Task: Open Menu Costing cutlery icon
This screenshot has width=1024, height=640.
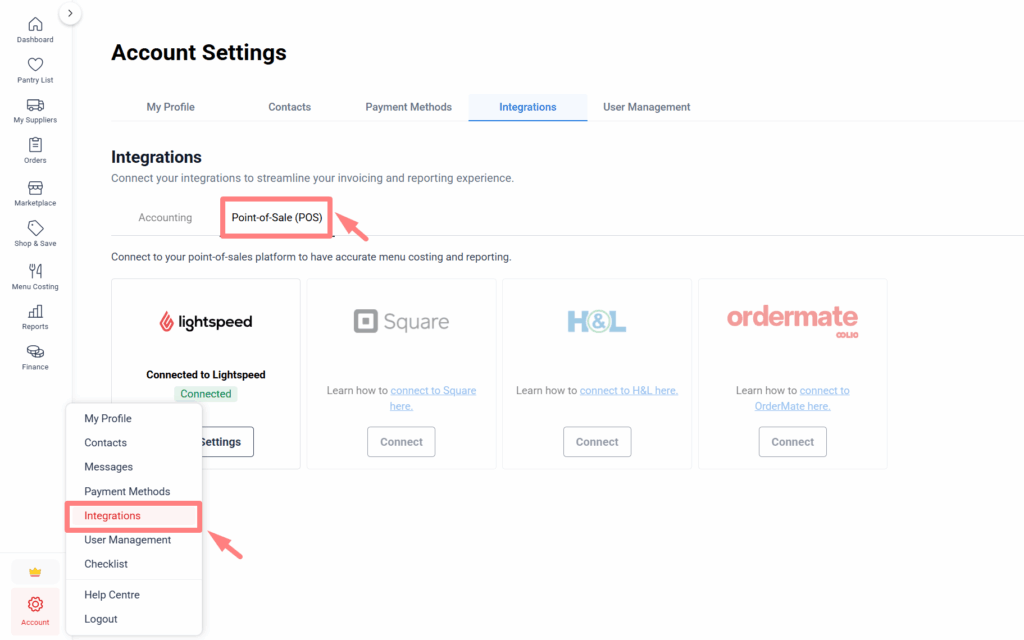Action: (35, 271)
